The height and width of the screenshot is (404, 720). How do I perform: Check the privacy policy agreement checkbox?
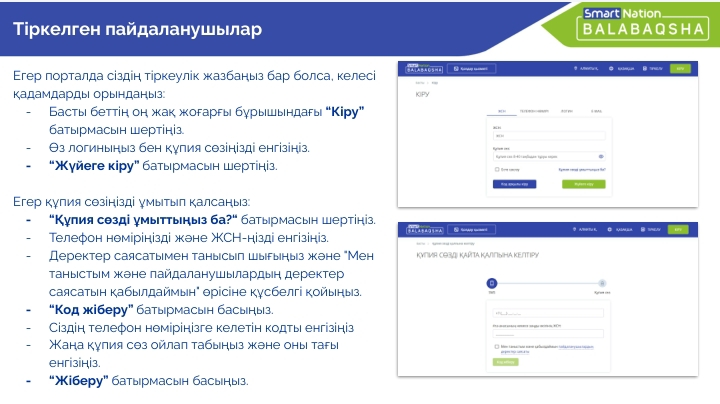point(497,347)
